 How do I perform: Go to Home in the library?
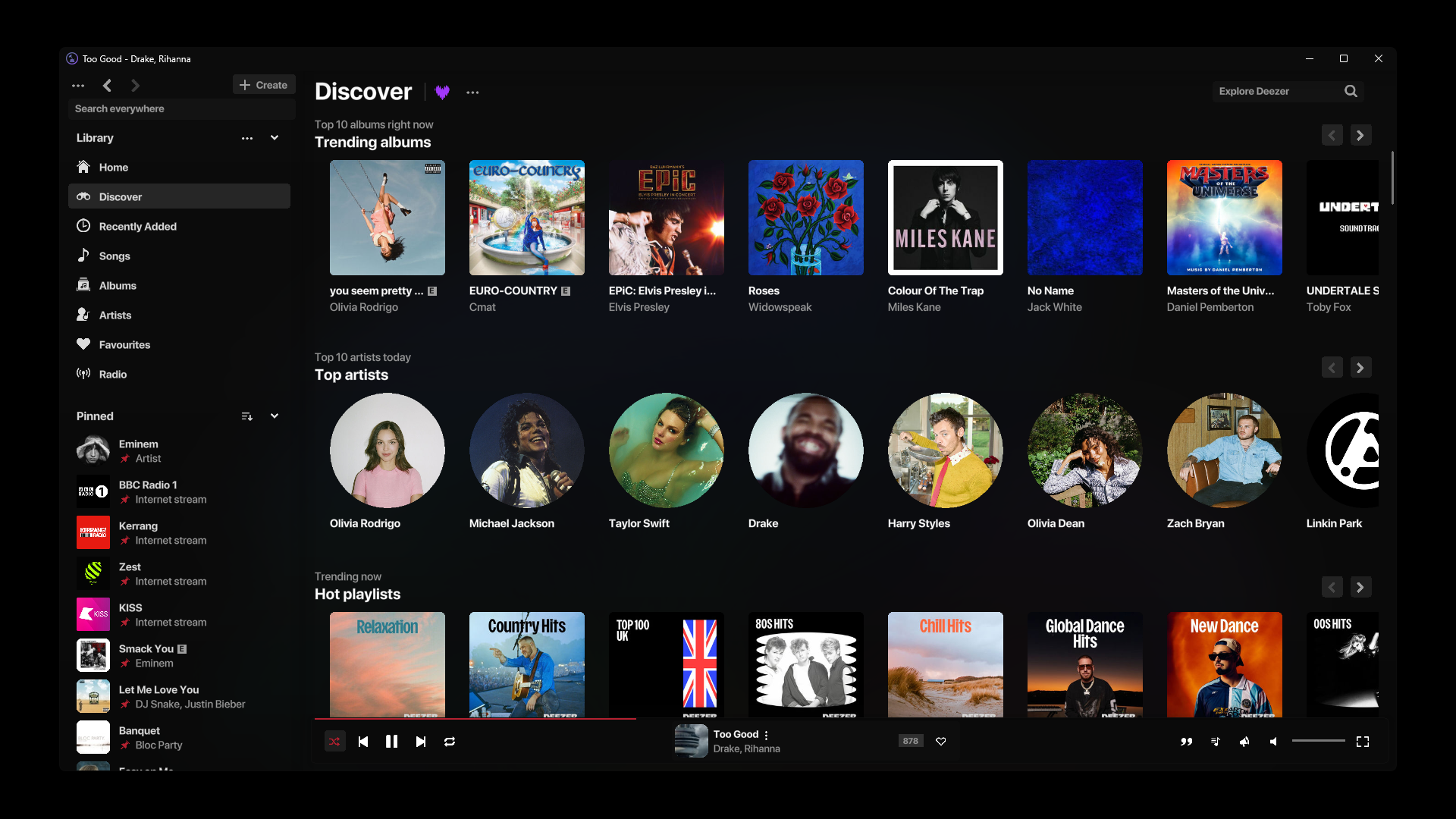pos(179,168)
